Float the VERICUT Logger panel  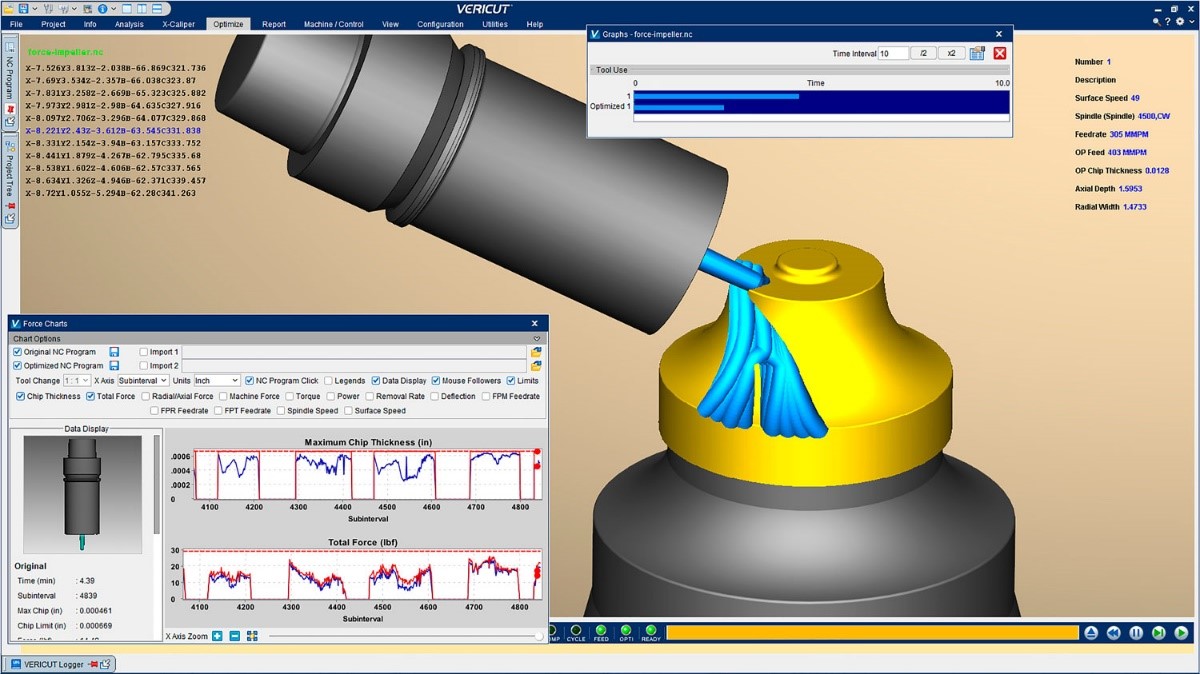coord(106,664)
